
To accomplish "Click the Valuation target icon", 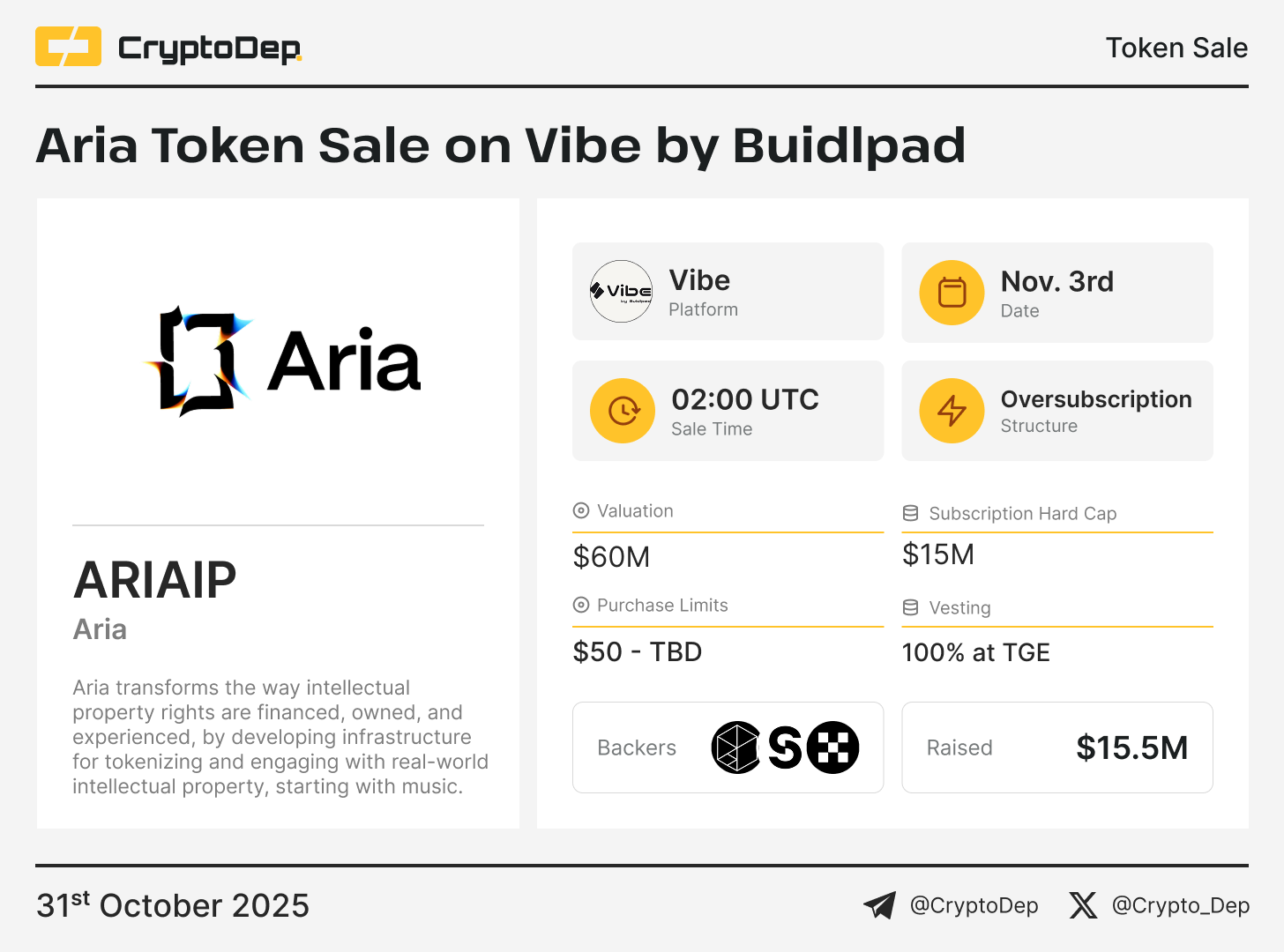I will point(581,510).
